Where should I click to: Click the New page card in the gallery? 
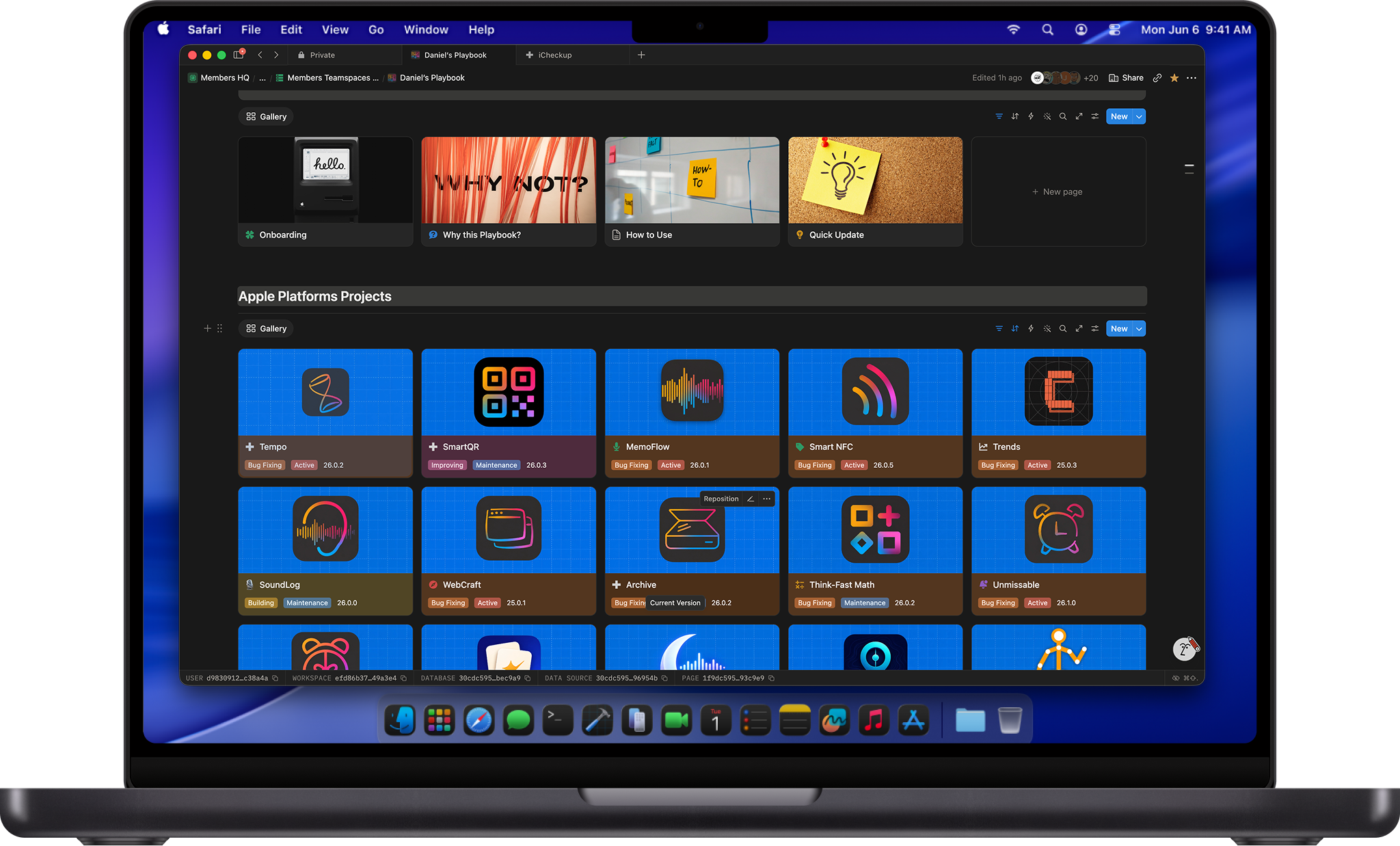point(1058,191)
